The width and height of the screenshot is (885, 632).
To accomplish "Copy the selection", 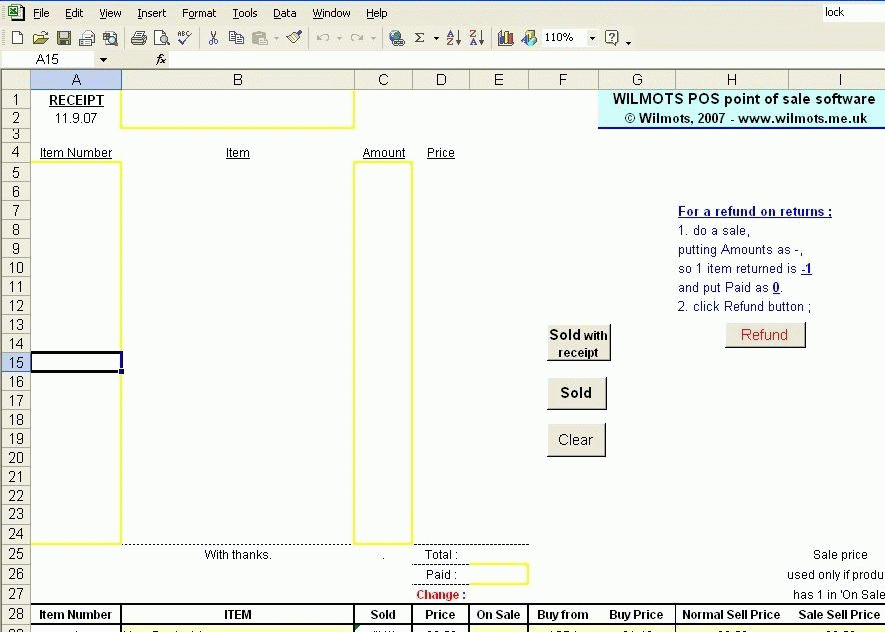I will pyautogui.click(x=236, y=38).
